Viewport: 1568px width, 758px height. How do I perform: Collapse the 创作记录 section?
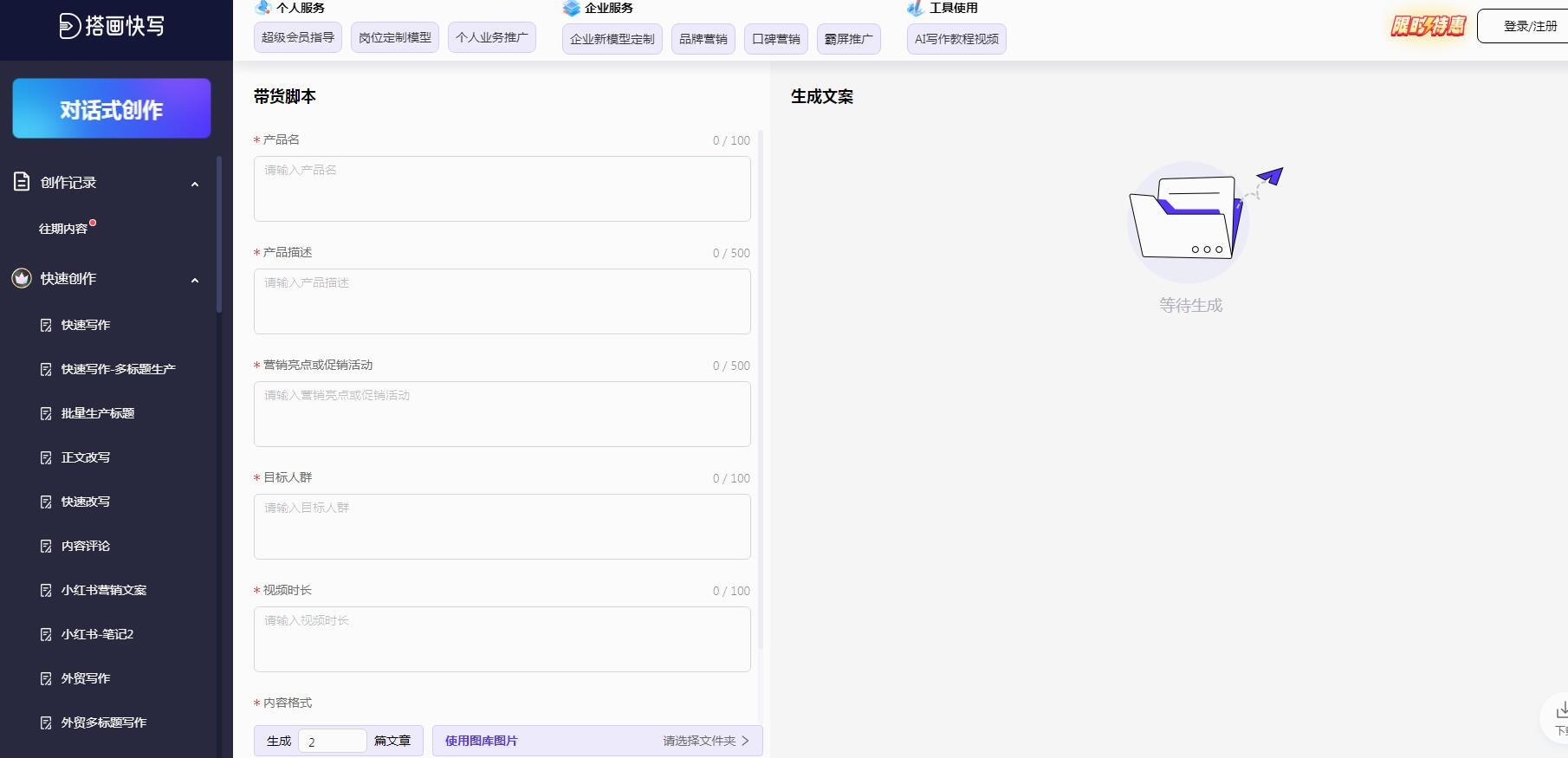coord(195,184)
